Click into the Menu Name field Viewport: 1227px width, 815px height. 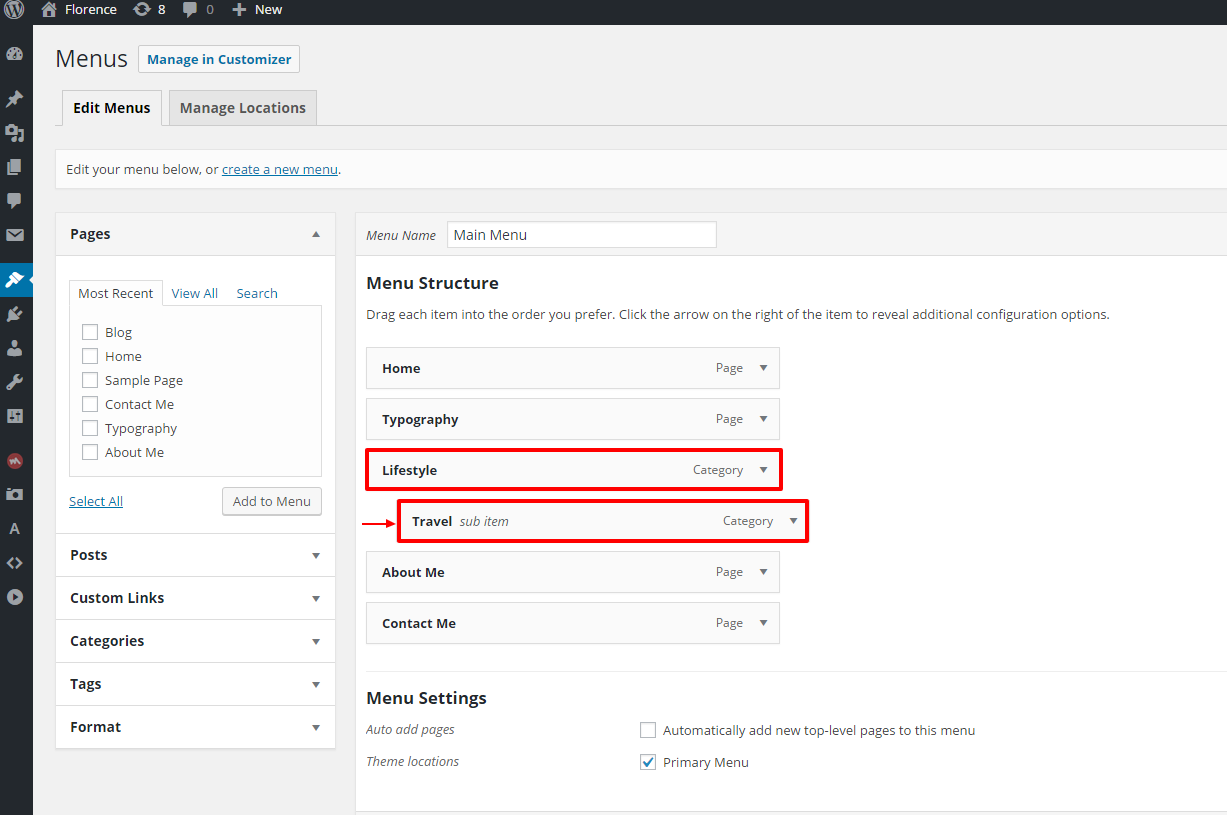(582, 235)
